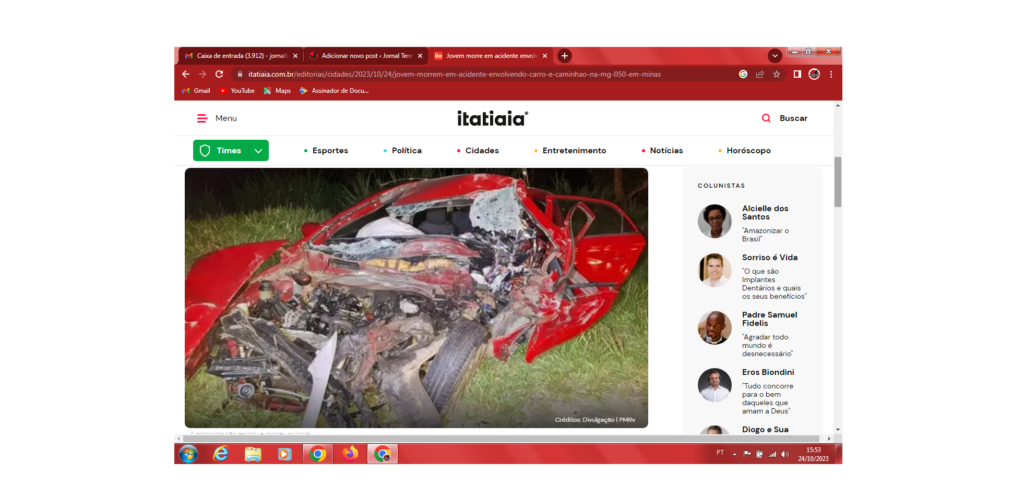This screenshot has width=1024, height=487.
Task: Toggle the system volume speaker icon
Action: [x=785, y=453]
